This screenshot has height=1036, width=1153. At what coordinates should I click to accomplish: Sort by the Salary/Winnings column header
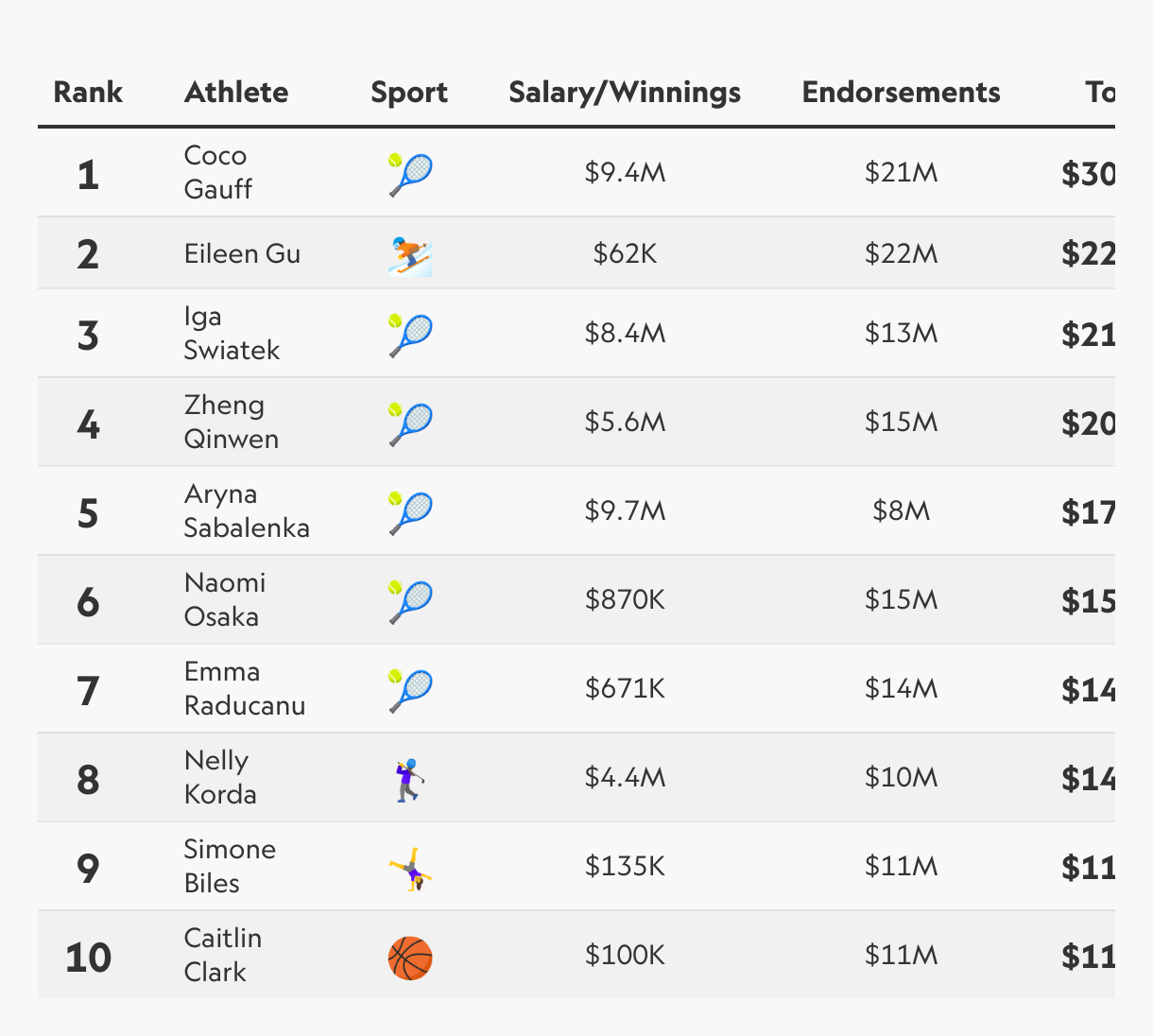(625, 92)
